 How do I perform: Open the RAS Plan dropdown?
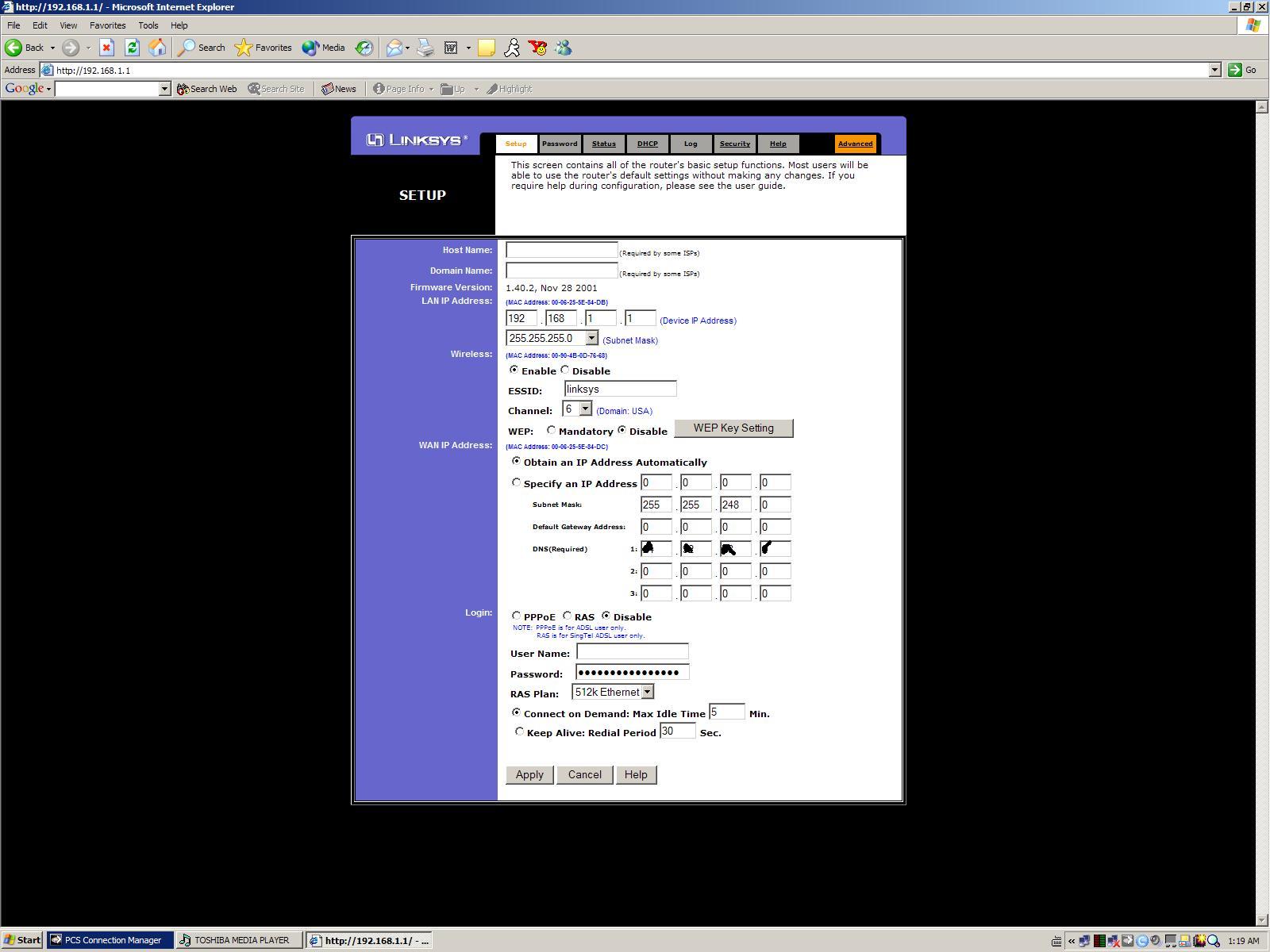(x=647, y=692)
